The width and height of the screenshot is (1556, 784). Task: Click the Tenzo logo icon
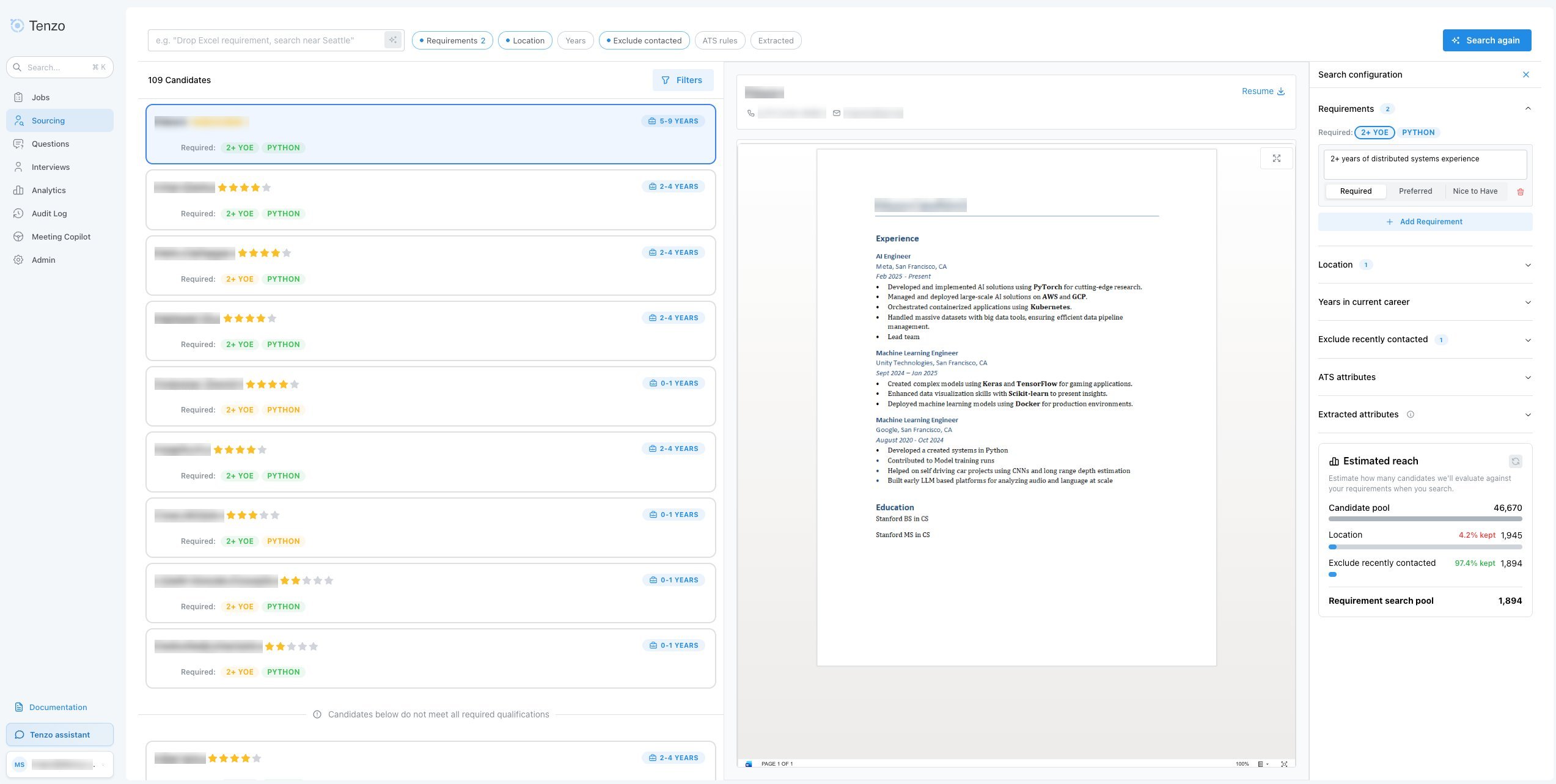17,25
